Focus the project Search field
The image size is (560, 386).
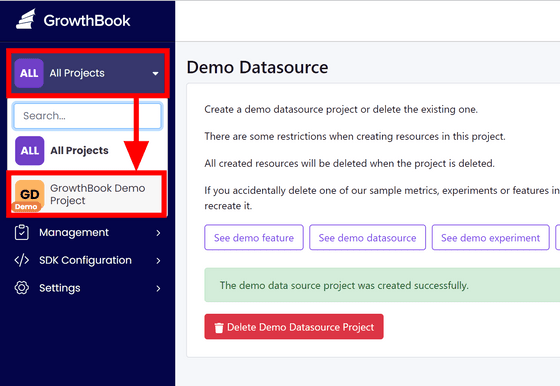tap(88, 116)
